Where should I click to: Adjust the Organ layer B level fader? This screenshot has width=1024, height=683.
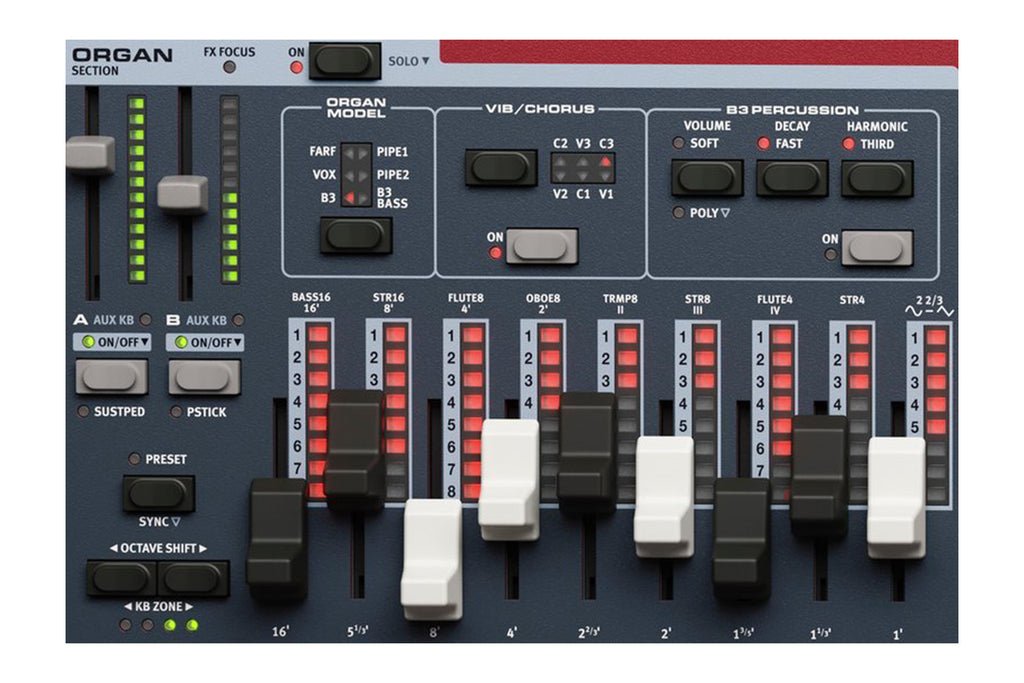pyautogui.click(x=183, y=194)
